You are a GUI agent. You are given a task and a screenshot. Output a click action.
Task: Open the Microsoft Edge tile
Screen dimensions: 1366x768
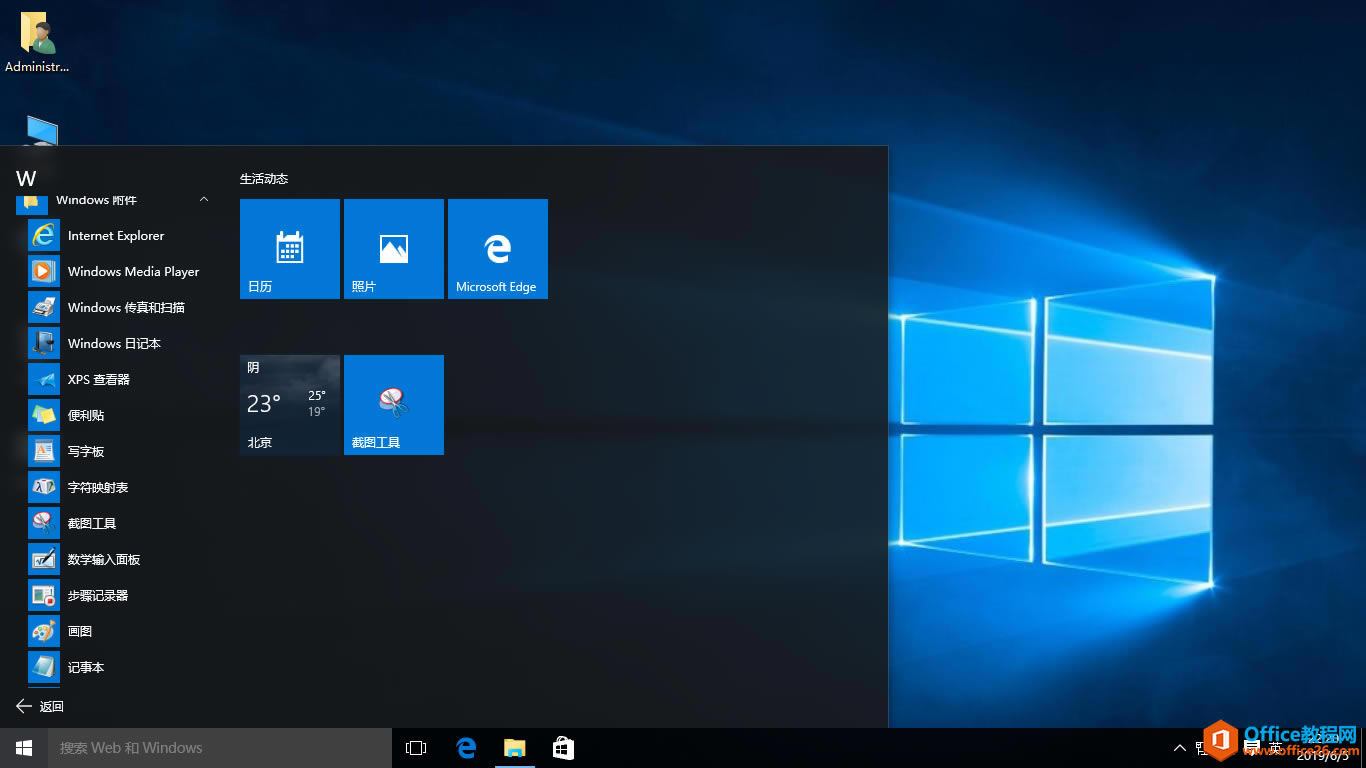tap(498, 249)
